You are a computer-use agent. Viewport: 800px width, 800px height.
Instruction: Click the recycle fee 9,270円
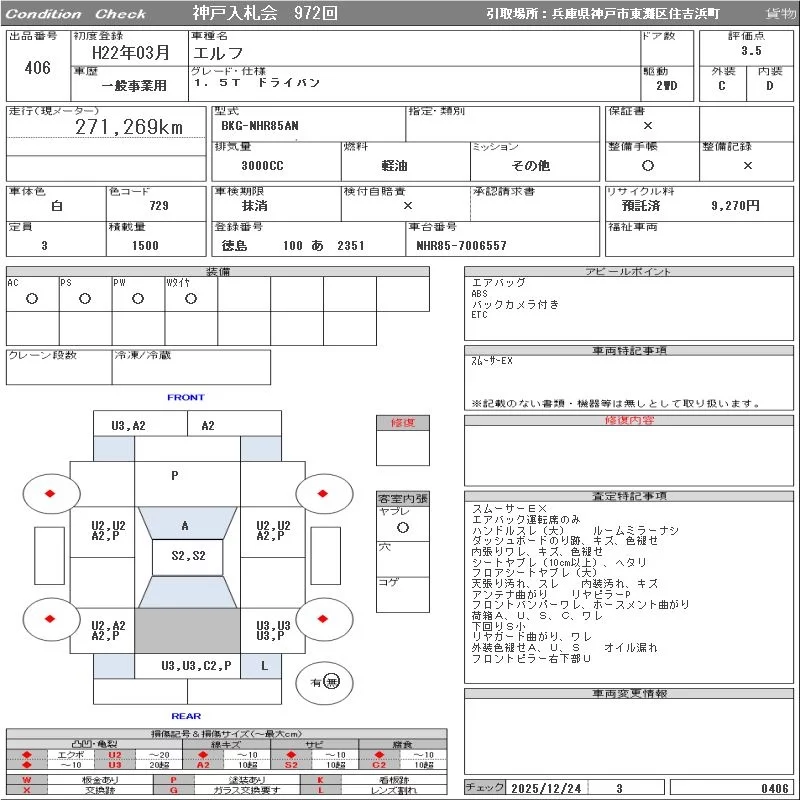pyautogui.click(x=735, y=206)
